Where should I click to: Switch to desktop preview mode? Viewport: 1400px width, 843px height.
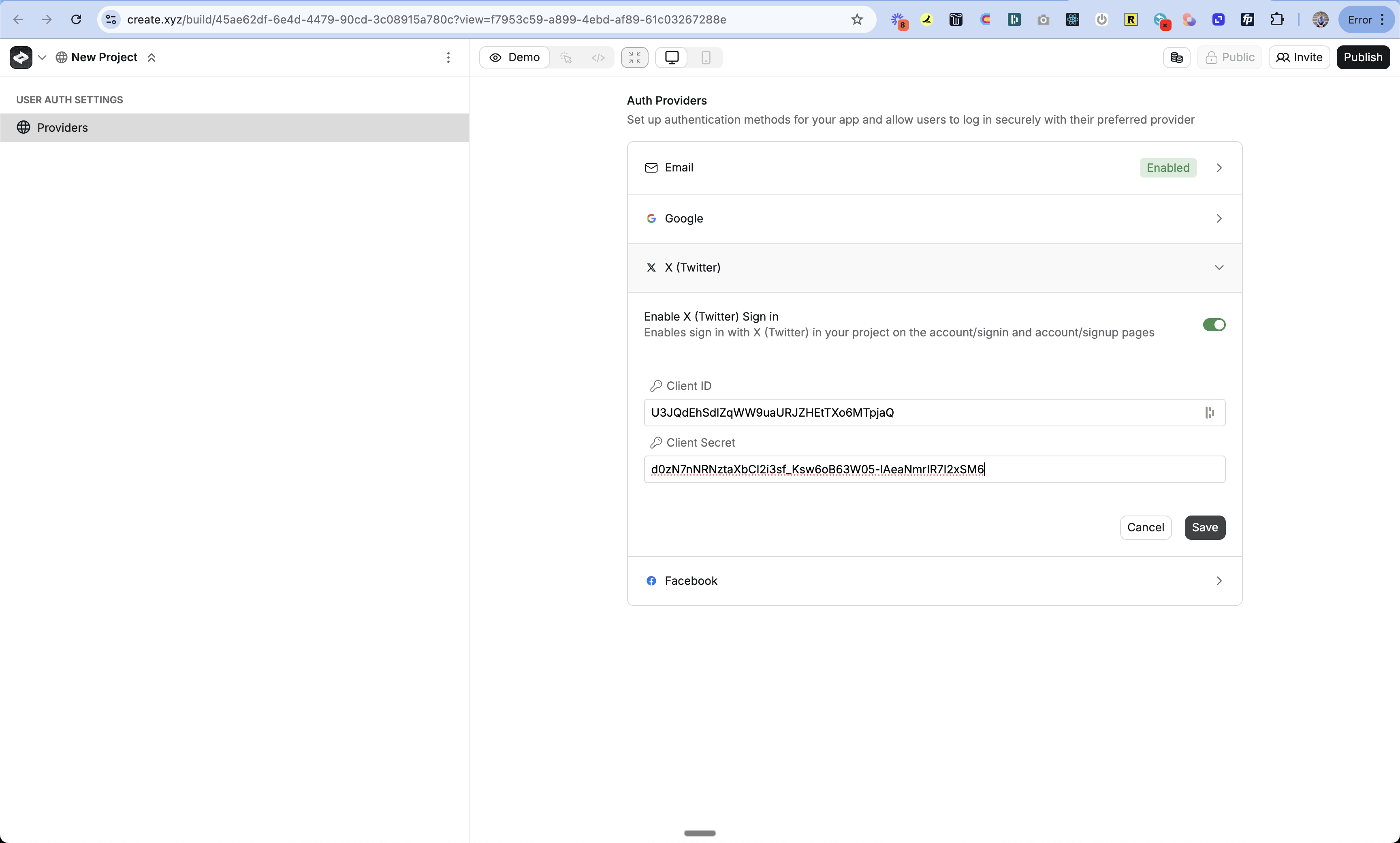click(672, 58)
